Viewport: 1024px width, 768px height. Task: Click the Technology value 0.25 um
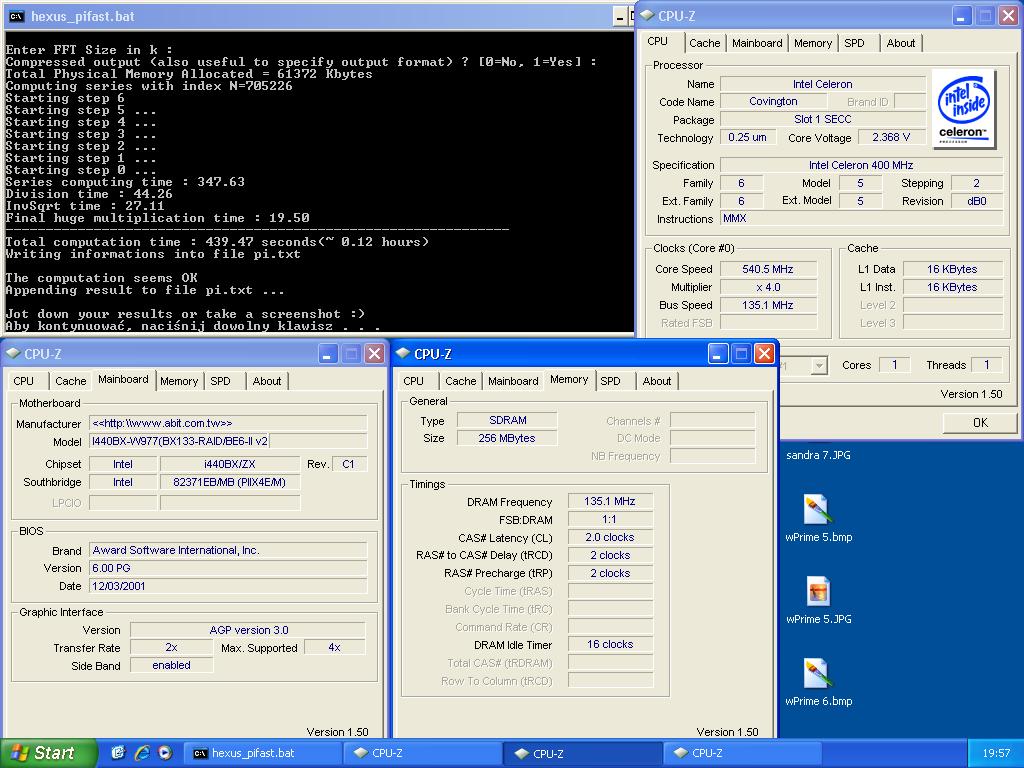(748, 137)
